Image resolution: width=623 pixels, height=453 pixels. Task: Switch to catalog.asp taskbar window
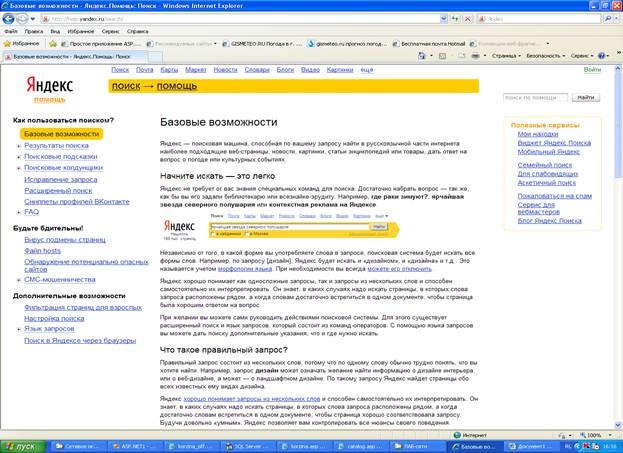(x=360, y=447)
